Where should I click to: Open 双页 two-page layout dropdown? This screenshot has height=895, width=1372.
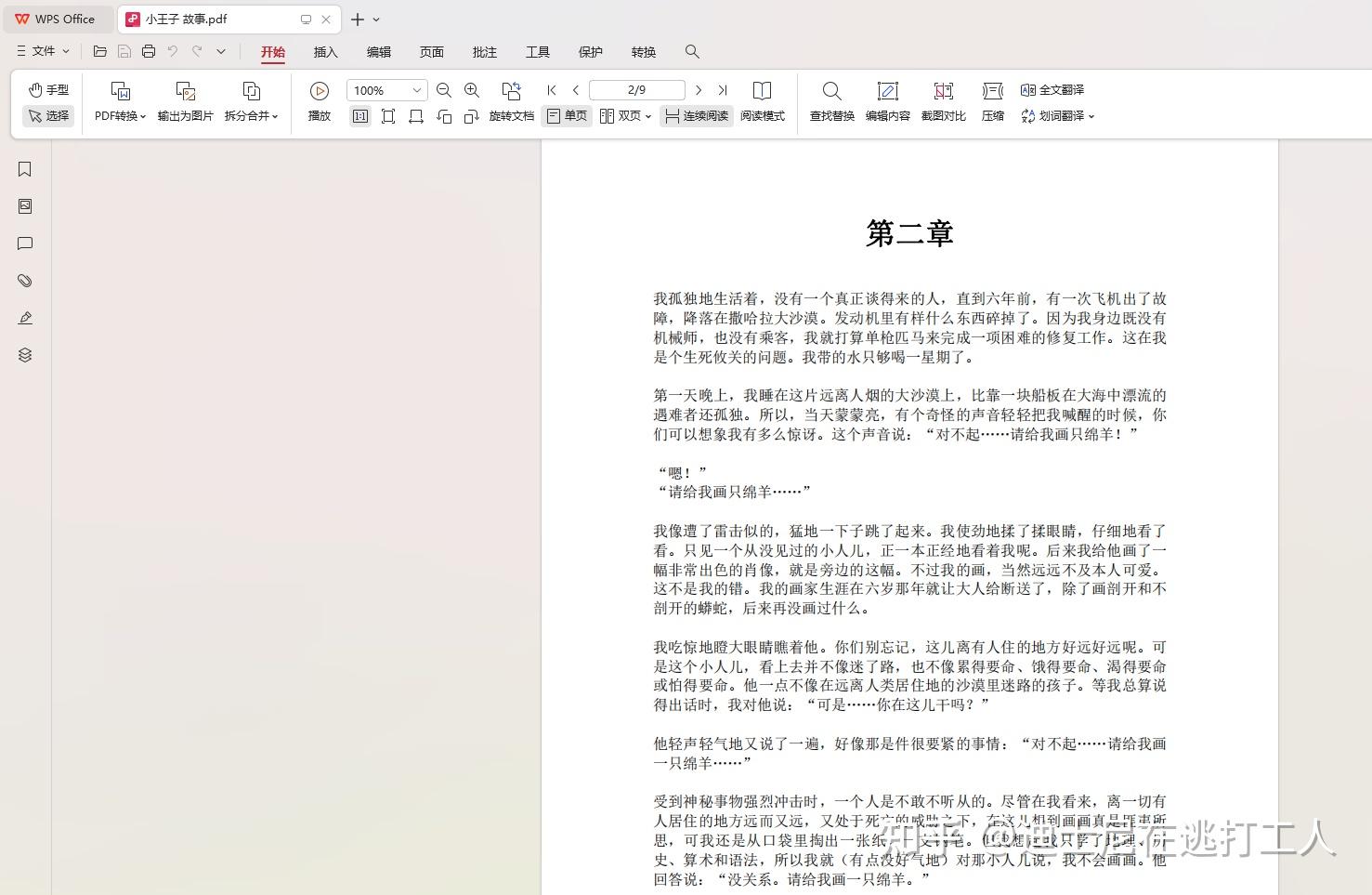pos(625,116)
